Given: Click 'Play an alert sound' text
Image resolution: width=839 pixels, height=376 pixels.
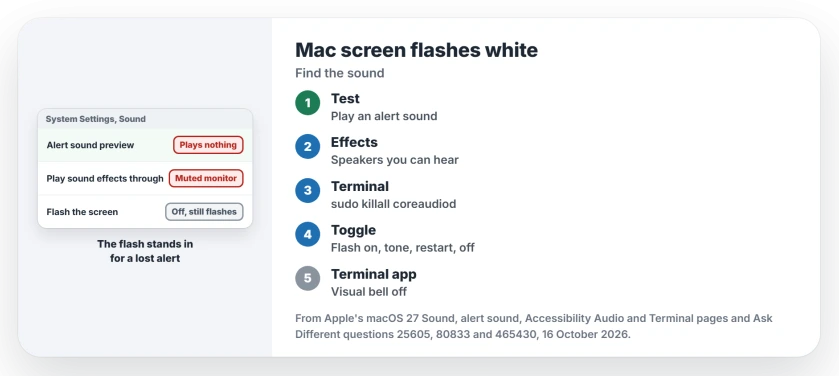Looking at the screenshot, I should click(x=384, y=116).
